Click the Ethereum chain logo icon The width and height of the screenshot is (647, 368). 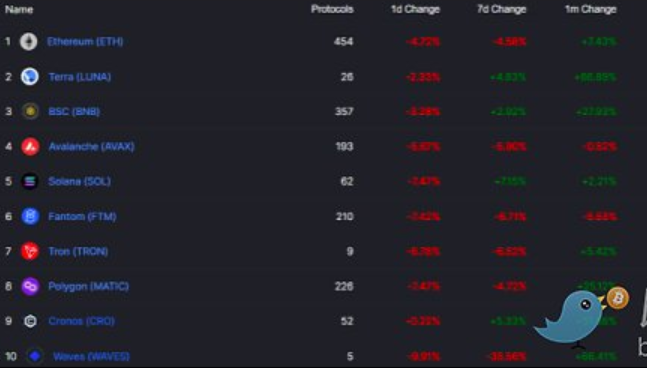29,42
